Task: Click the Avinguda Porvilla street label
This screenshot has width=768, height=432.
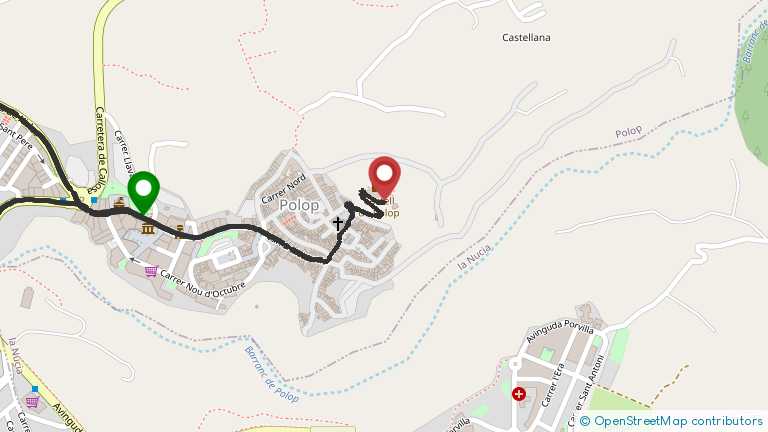Action: (x=560, y=331)
